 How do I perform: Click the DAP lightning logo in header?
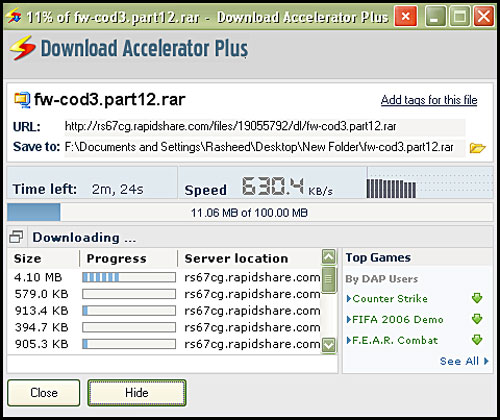[22, 48]
